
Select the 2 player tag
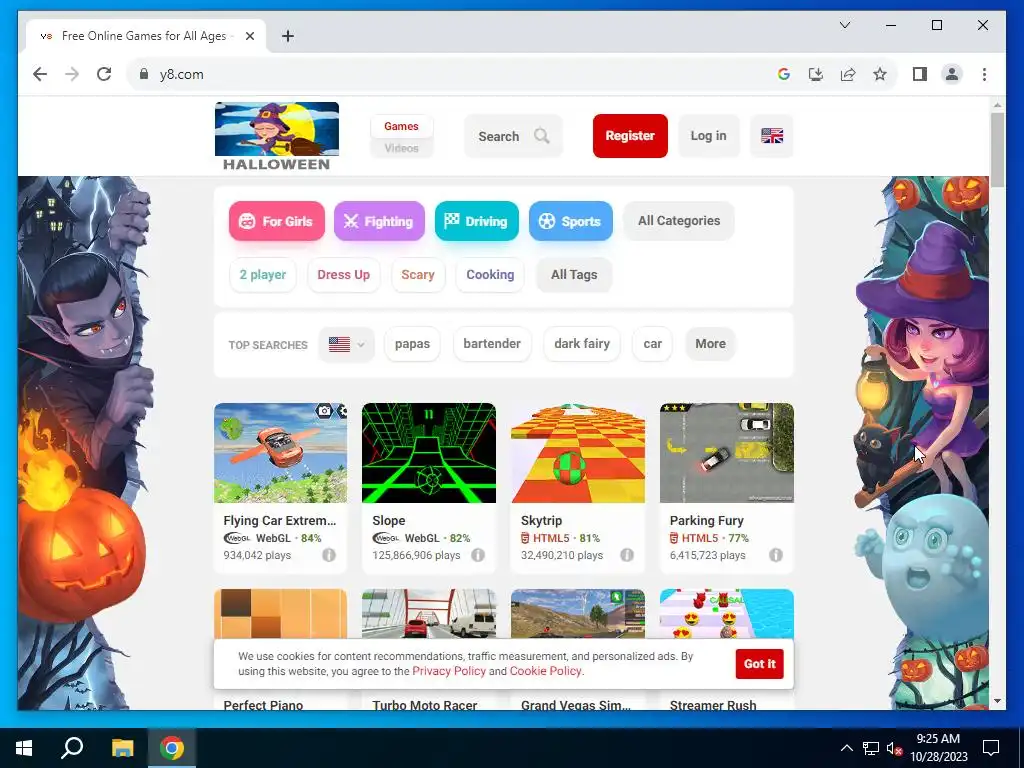coord(263,275)
